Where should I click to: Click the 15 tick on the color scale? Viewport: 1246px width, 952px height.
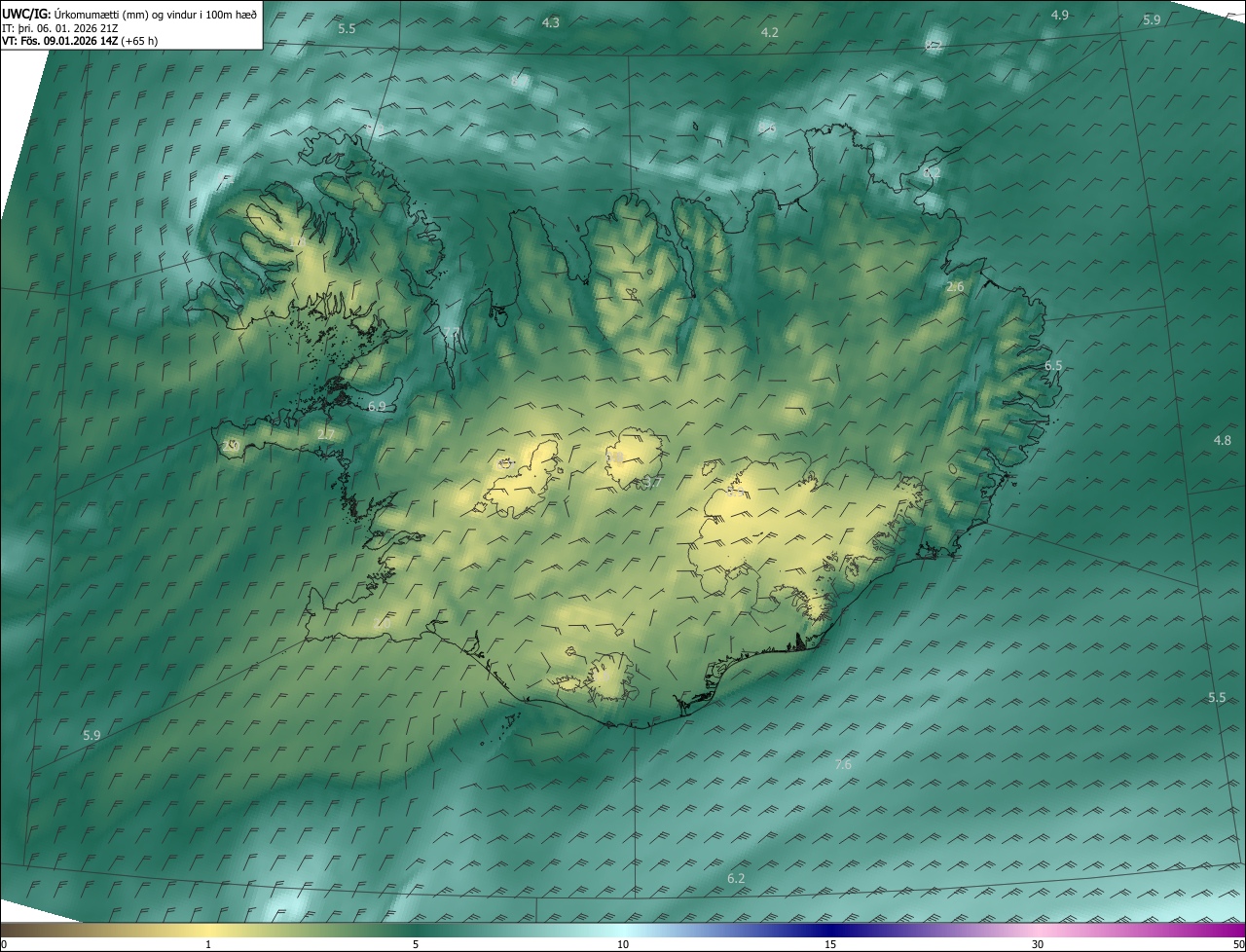(x=830, y=944)
